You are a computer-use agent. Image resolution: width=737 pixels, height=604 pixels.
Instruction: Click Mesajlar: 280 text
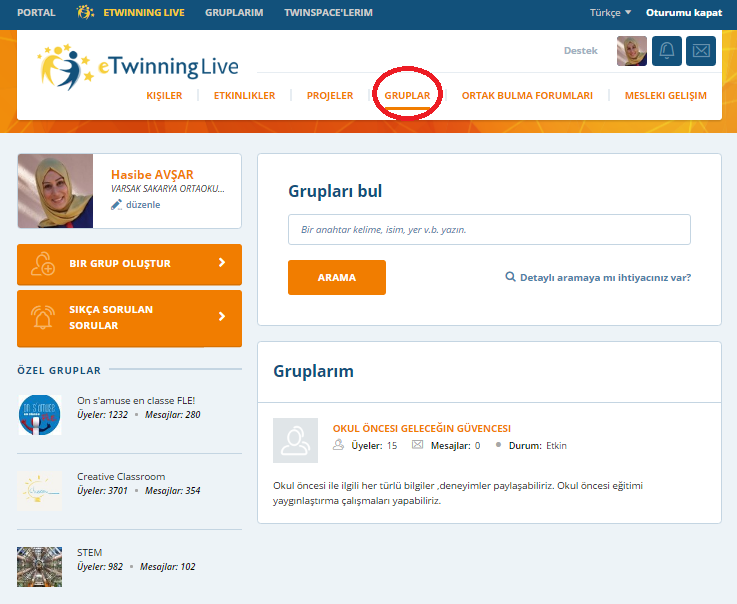click(172, 415)
